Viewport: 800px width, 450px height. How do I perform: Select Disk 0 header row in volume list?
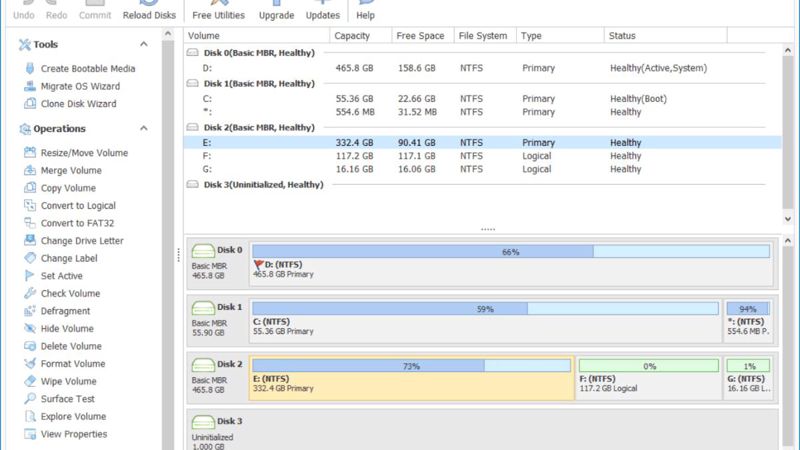click(482, 53)
